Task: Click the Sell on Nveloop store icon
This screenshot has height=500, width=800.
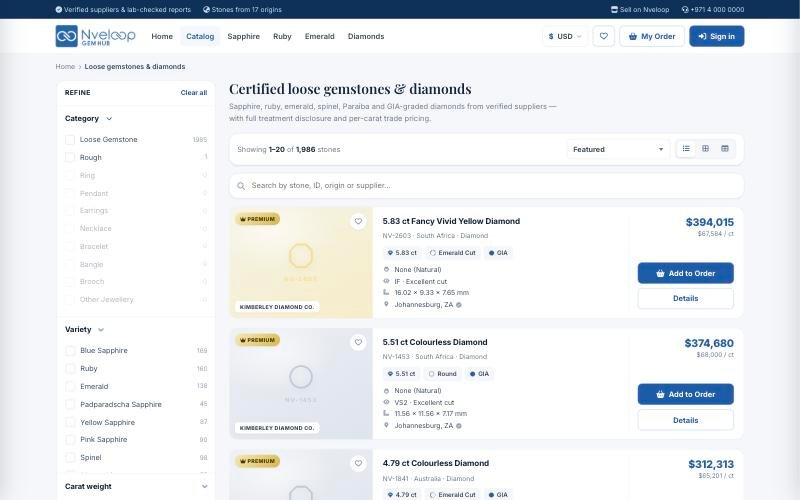Action: coord(614,9)
